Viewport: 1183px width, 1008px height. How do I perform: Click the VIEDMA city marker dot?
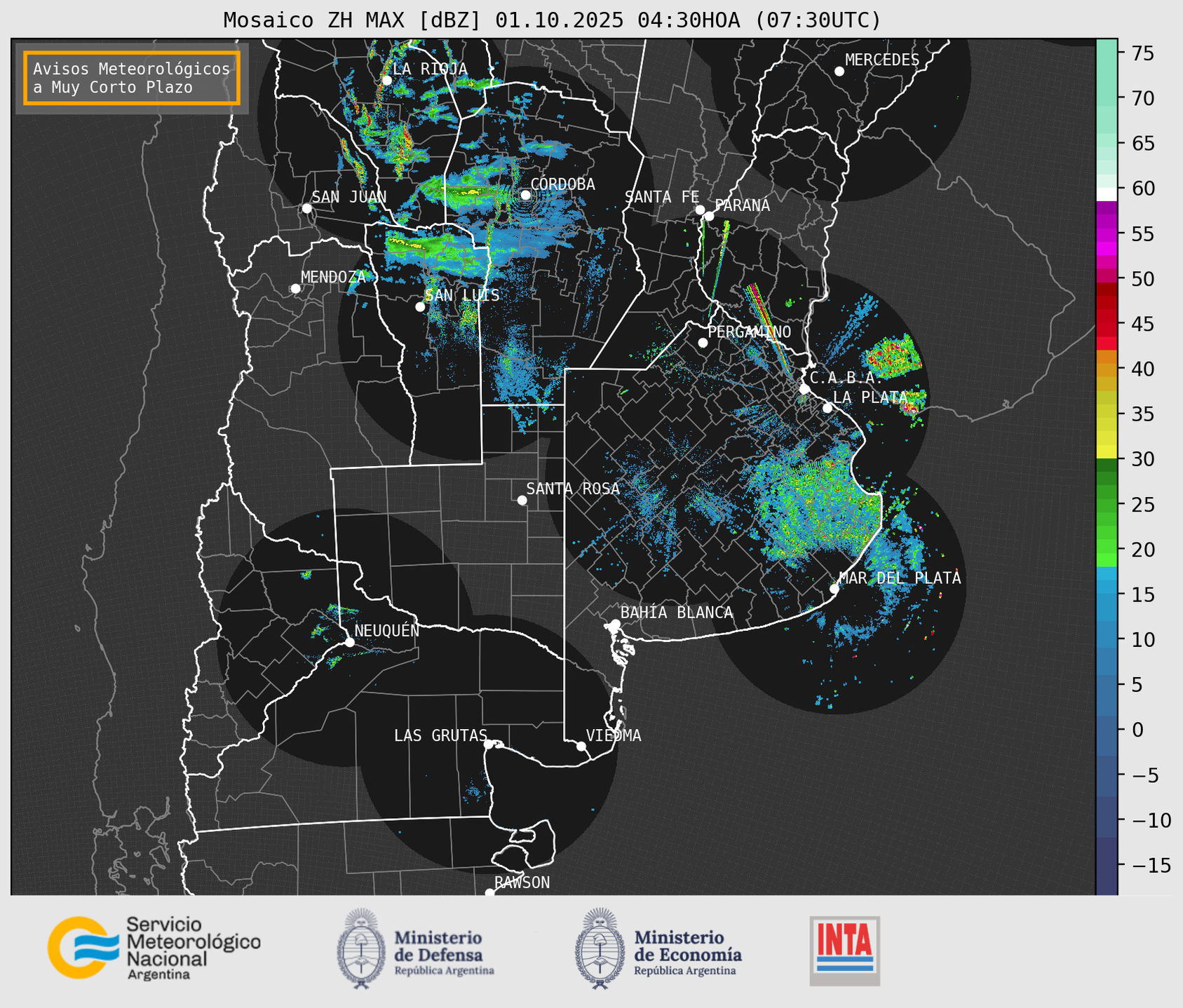(x=581, y=746)
